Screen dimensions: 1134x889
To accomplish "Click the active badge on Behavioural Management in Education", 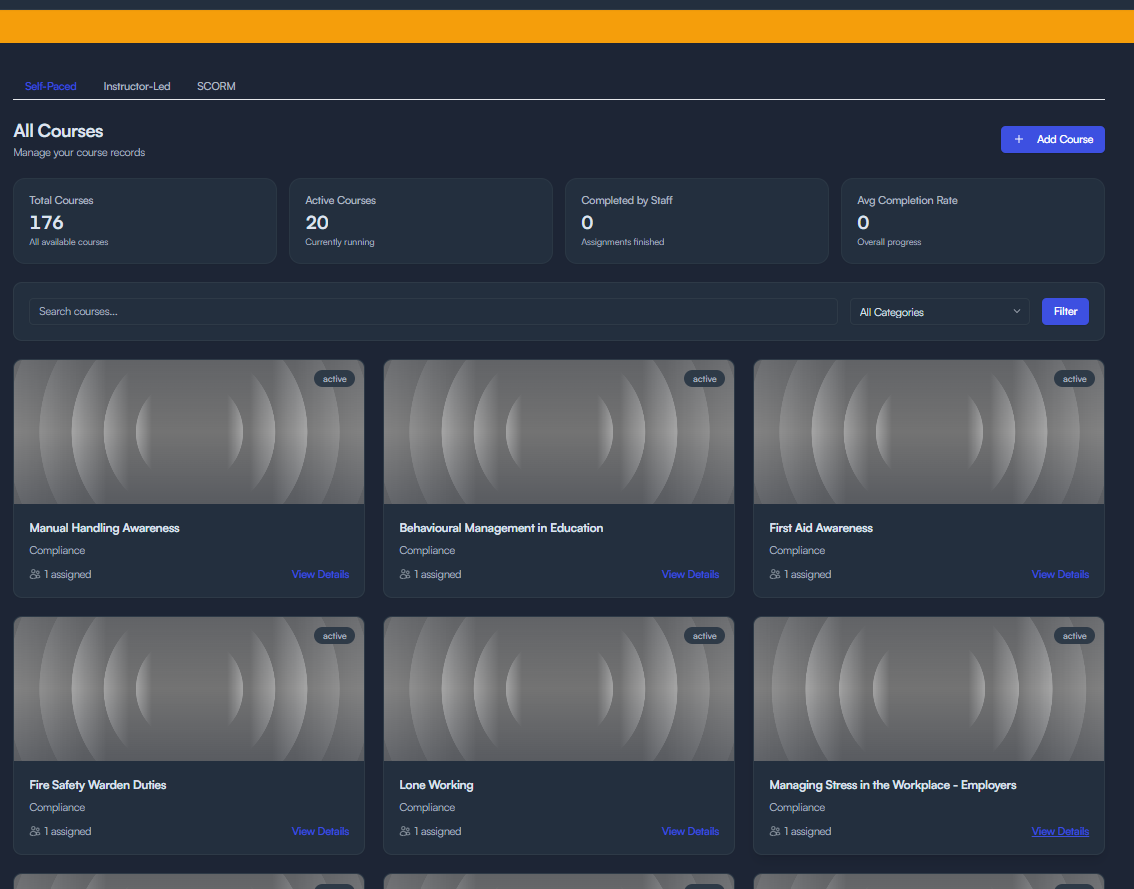I will pyautogui.click(x=704, y=379).
